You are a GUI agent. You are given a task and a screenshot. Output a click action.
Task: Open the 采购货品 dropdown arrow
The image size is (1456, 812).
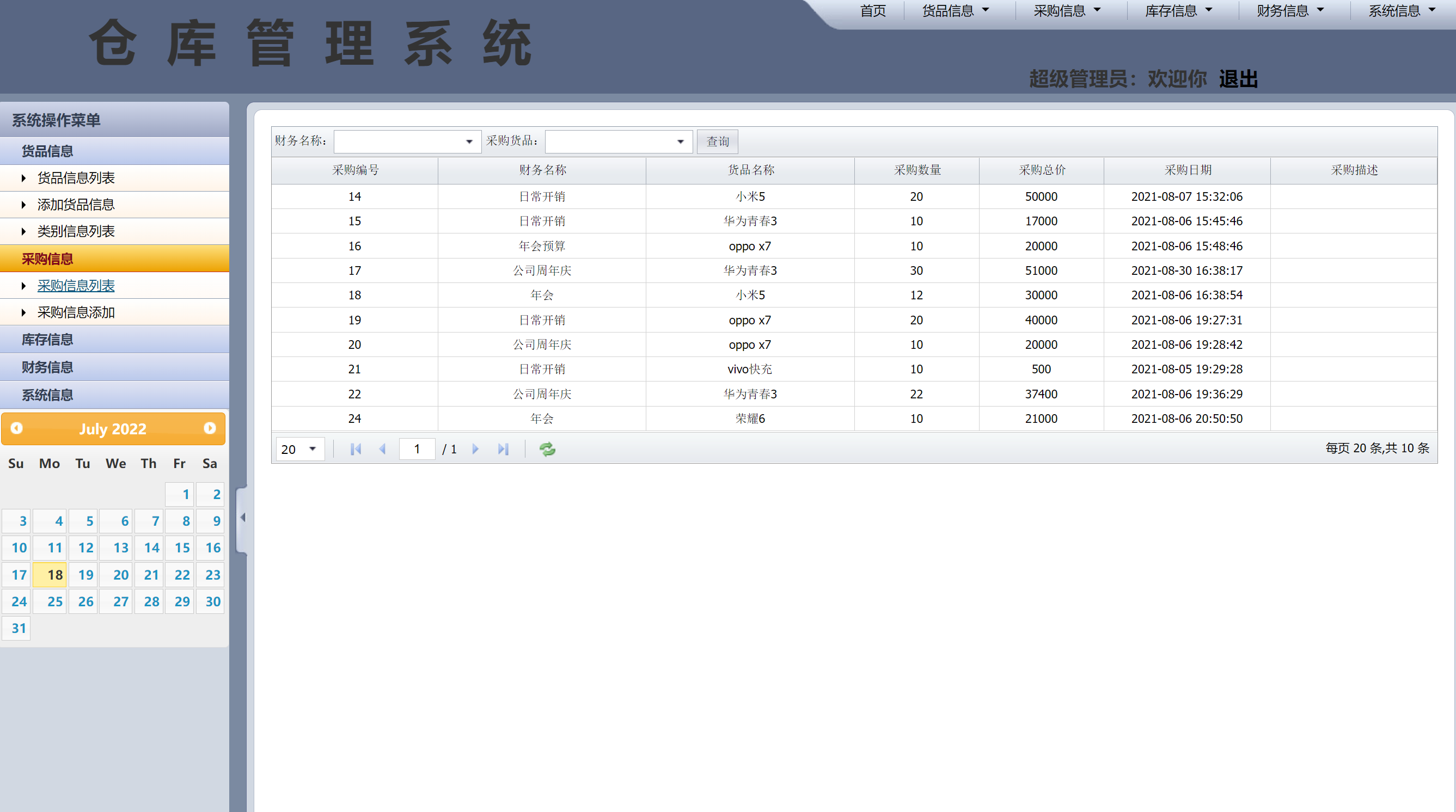click(x=680, y=142)
